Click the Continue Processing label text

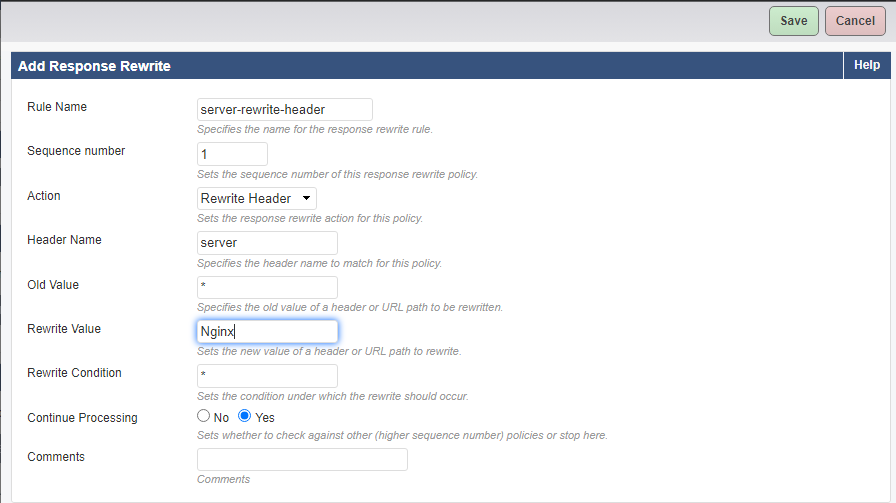point(82,417)
